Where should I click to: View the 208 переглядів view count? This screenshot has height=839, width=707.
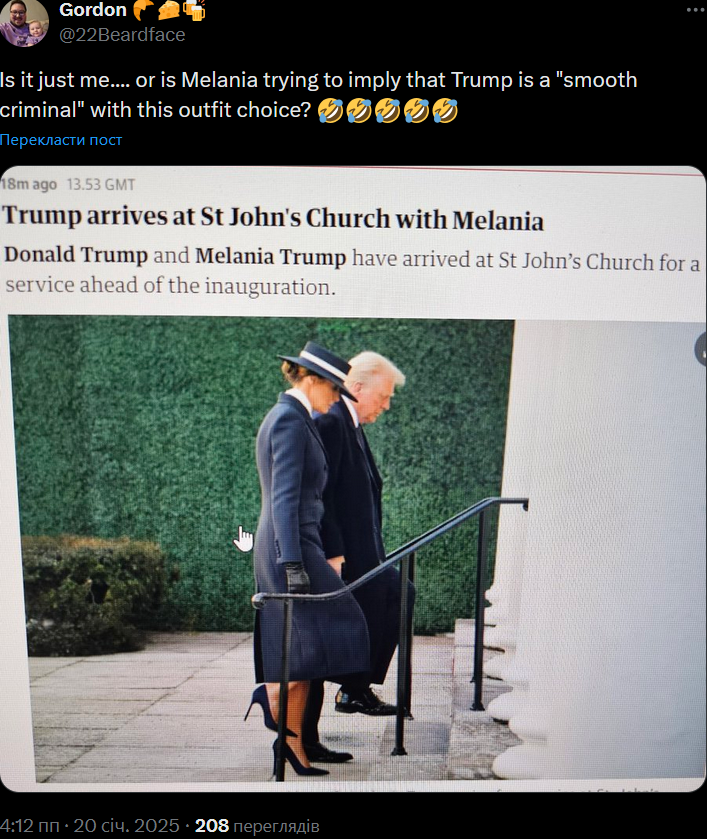(257, 826)
